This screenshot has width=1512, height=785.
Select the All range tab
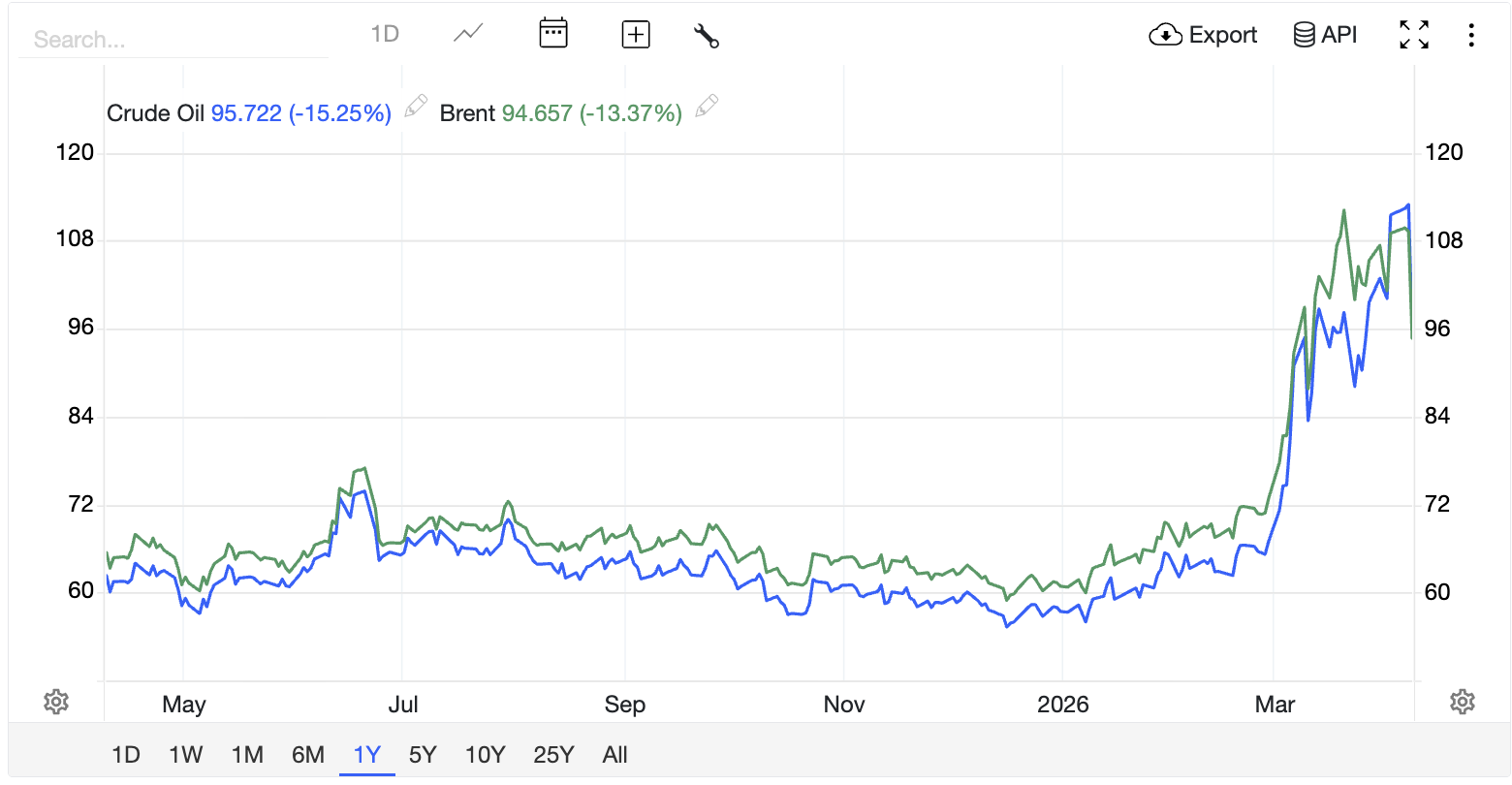[614, 754]
